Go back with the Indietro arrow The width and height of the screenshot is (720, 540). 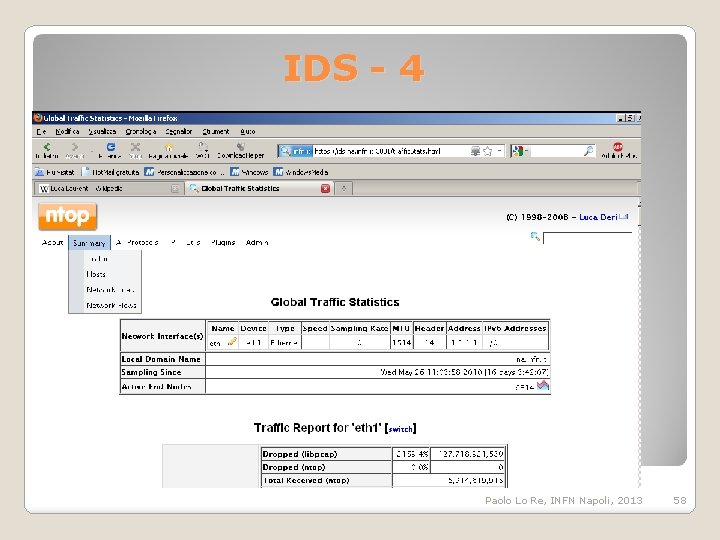coord(47,147)
